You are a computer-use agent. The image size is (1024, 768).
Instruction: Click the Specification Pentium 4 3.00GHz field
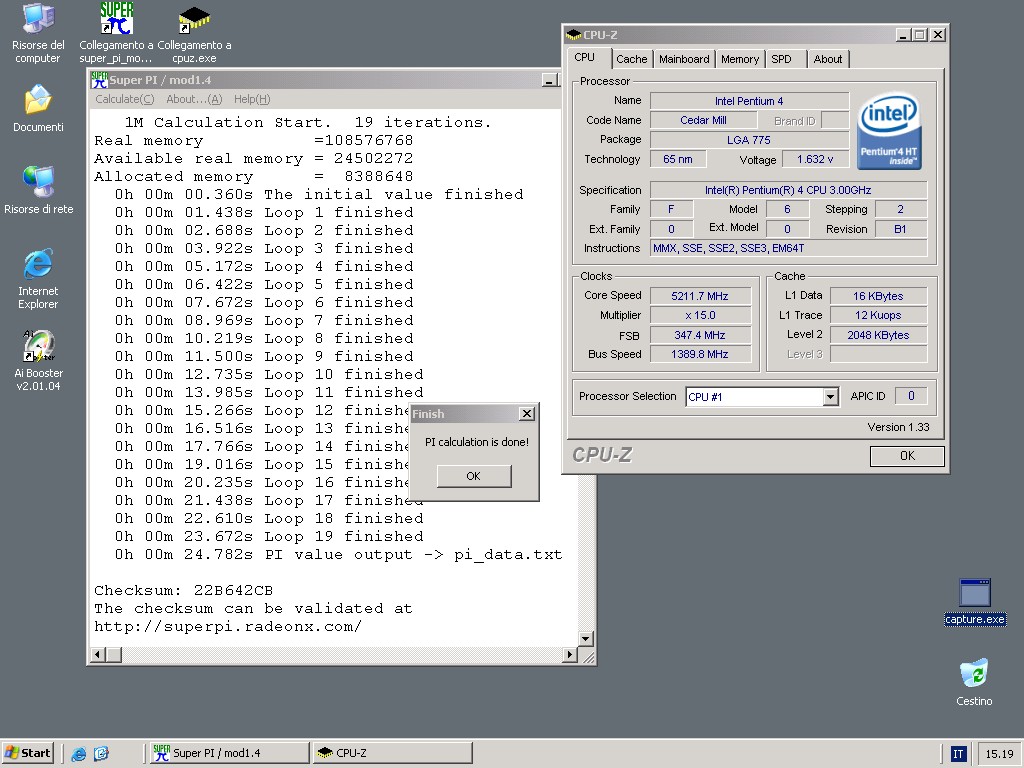788,190
